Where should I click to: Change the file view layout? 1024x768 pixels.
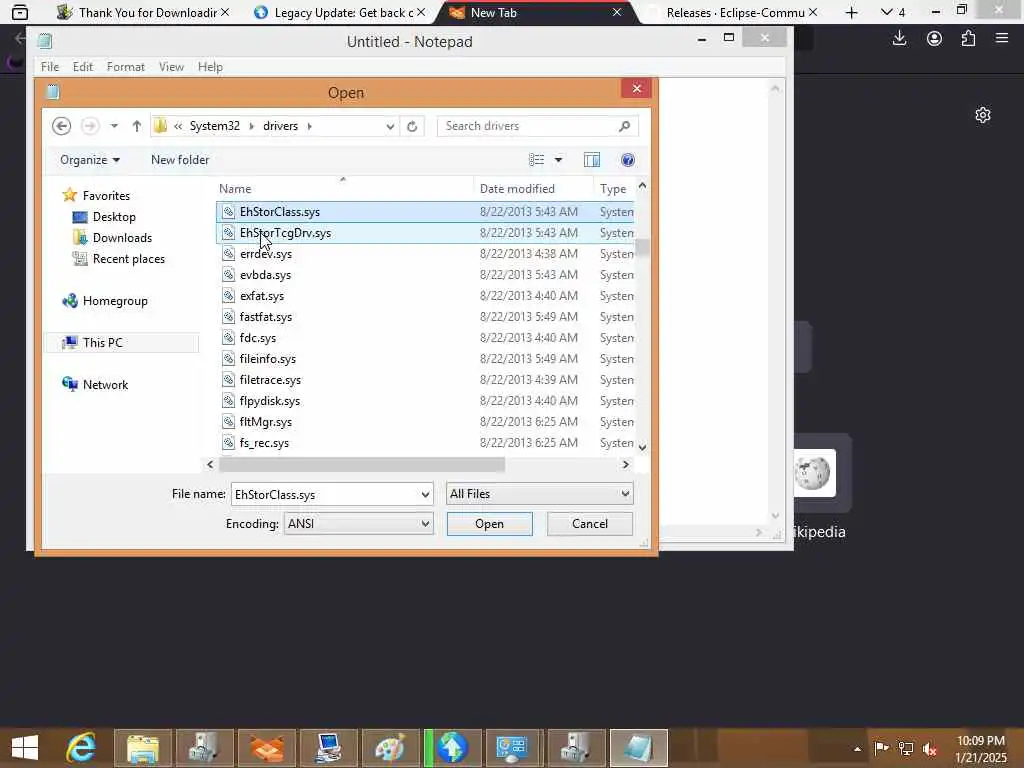(536, 160)
